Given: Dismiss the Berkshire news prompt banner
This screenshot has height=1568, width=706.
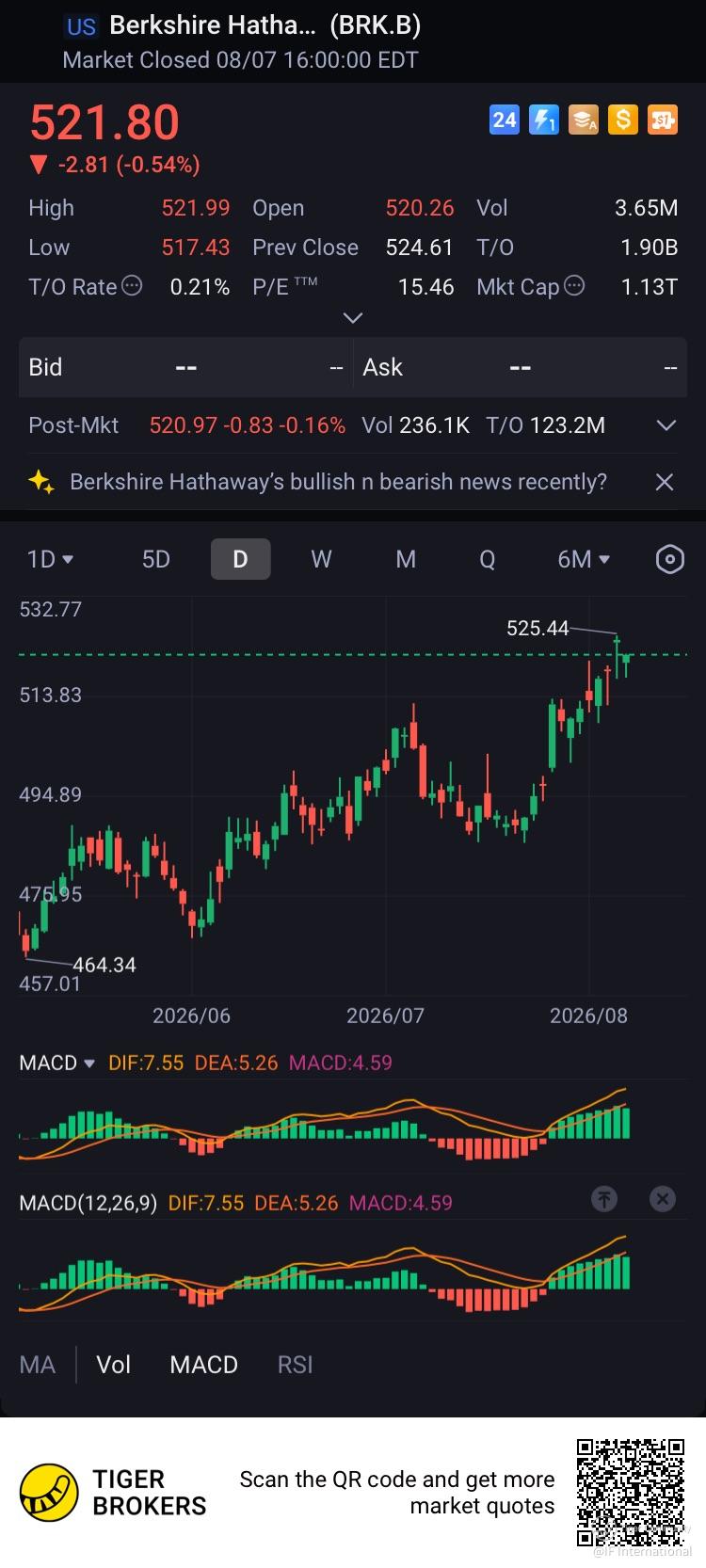Looking at the screenshot, I should click(665, 482).
